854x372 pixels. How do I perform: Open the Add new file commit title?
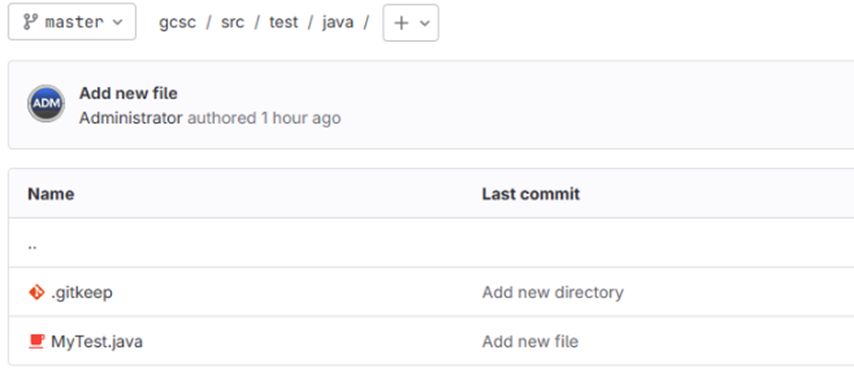(x=129, y=93)
